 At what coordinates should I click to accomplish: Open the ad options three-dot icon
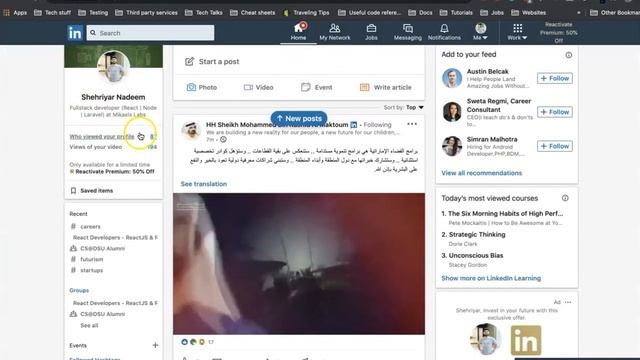point(568,302)
